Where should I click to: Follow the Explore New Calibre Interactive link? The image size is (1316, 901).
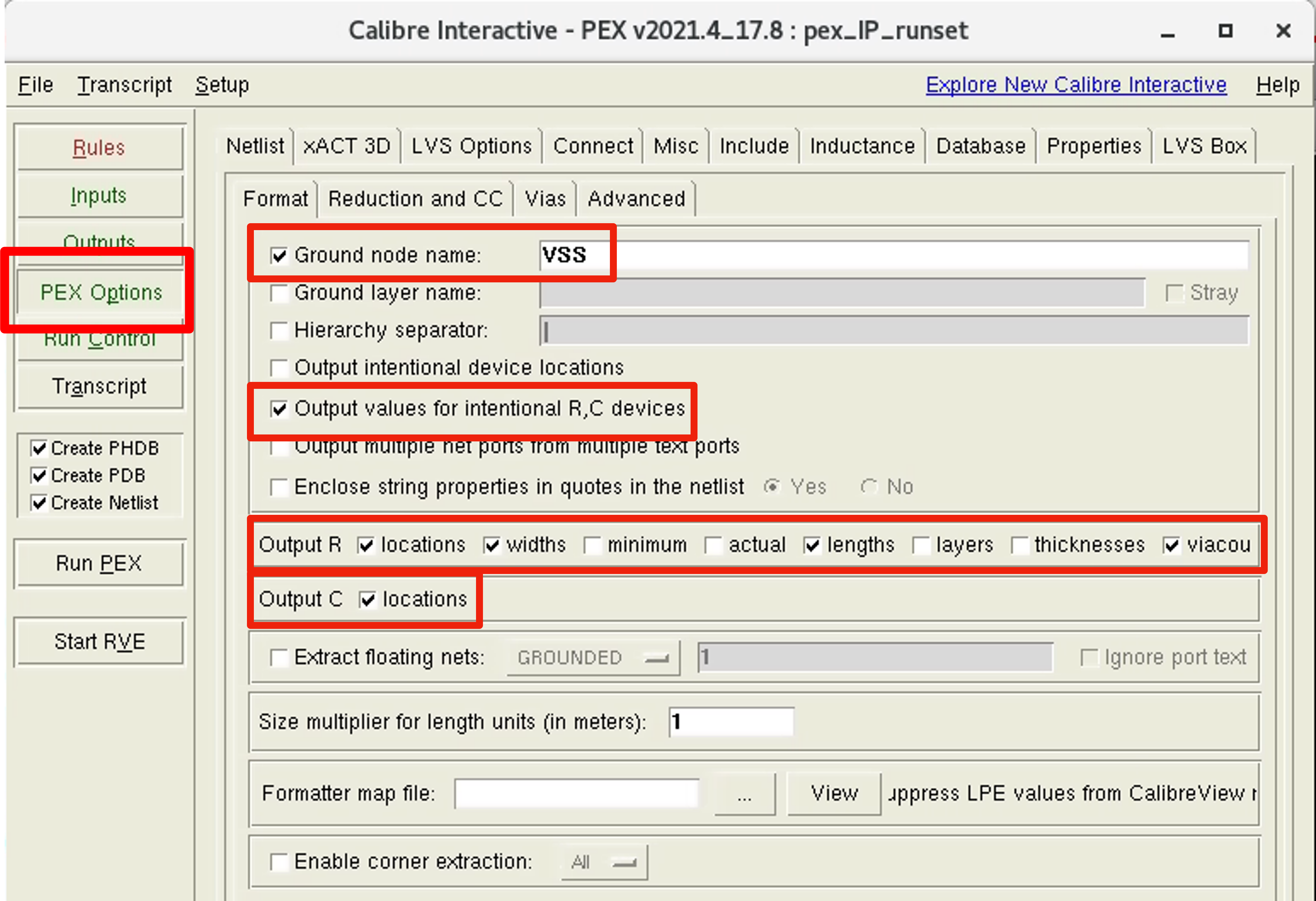[x=1075, y=84]
